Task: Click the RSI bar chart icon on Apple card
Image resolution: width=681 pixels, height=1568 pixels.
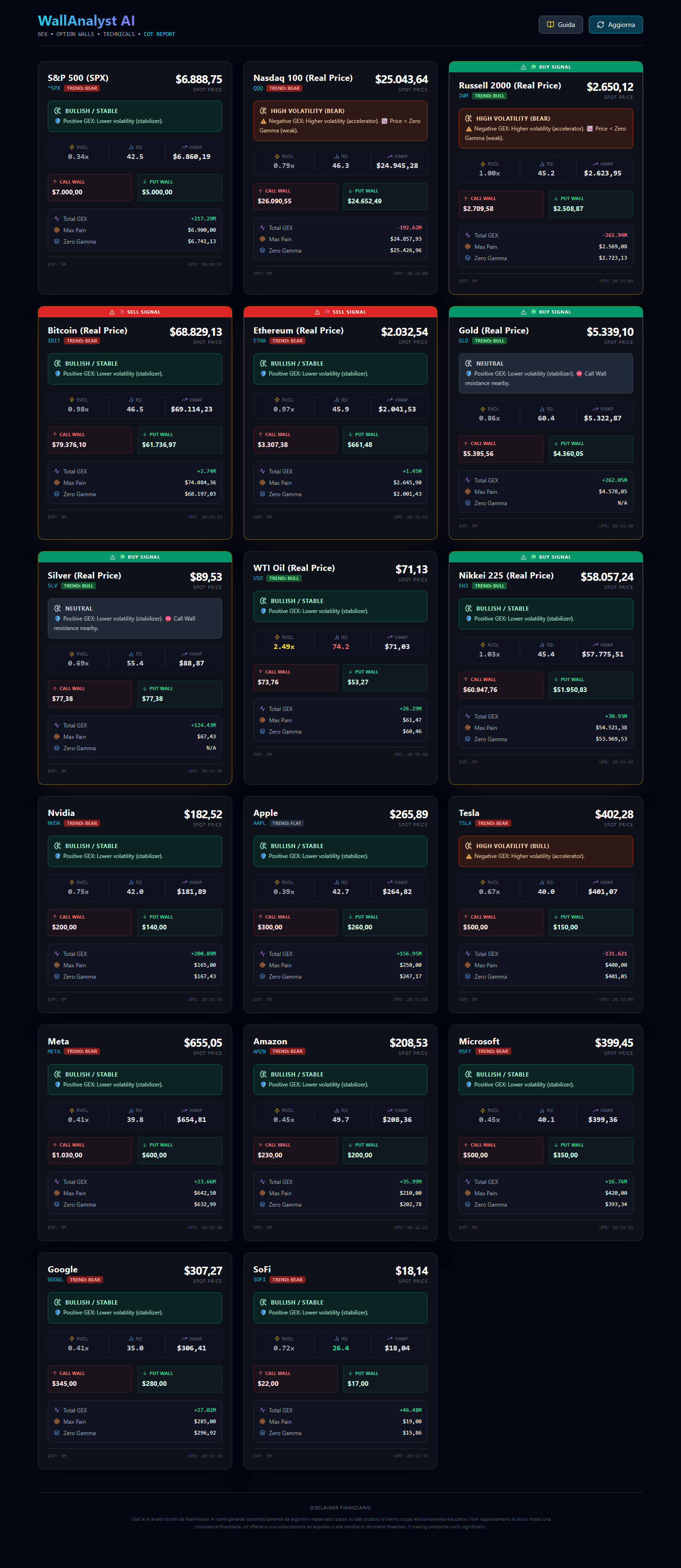Action: (x=336, y=882)
